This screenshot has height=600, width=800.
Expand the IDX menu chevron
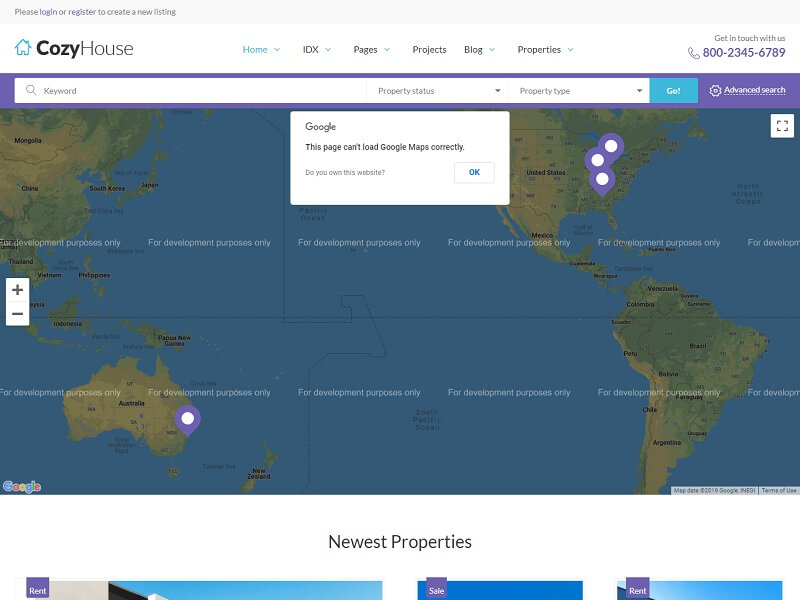(328, 49)
